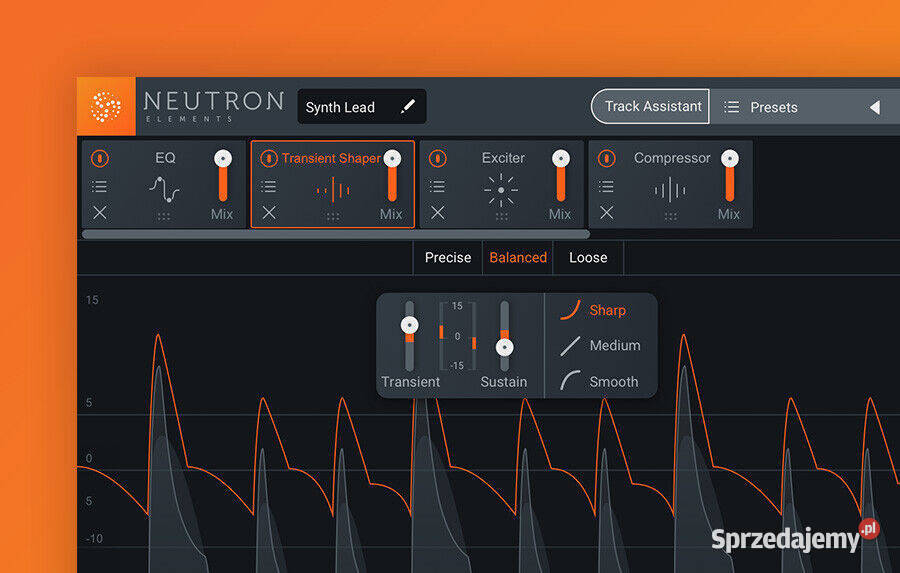Select the Transient Shaper waveform icon
The width and height of the screenshot is (900, 573).
coord(333,189)
